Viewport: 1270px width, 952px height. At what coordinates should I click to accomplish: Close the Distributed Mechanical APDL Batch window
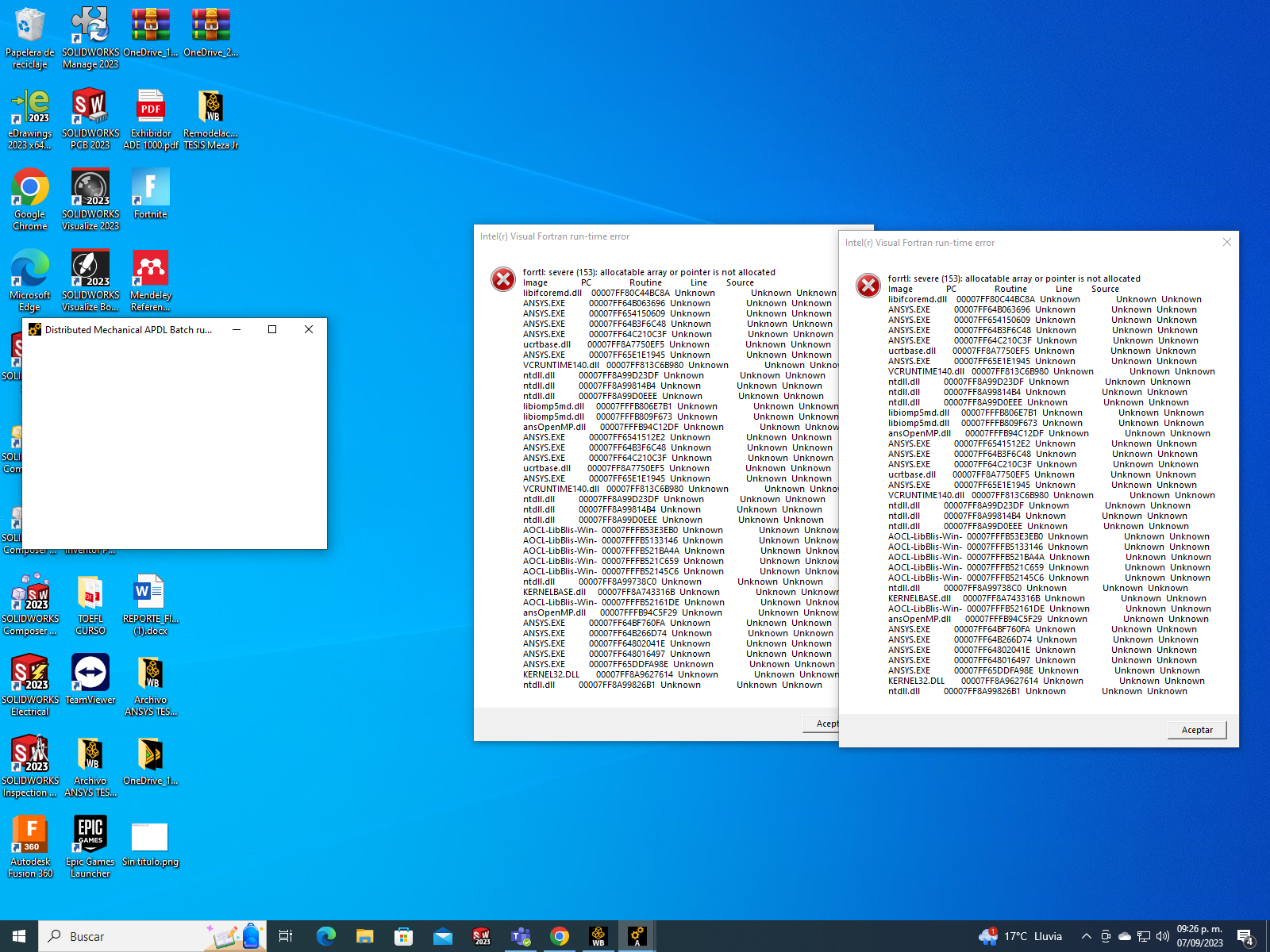coord(309,329)
